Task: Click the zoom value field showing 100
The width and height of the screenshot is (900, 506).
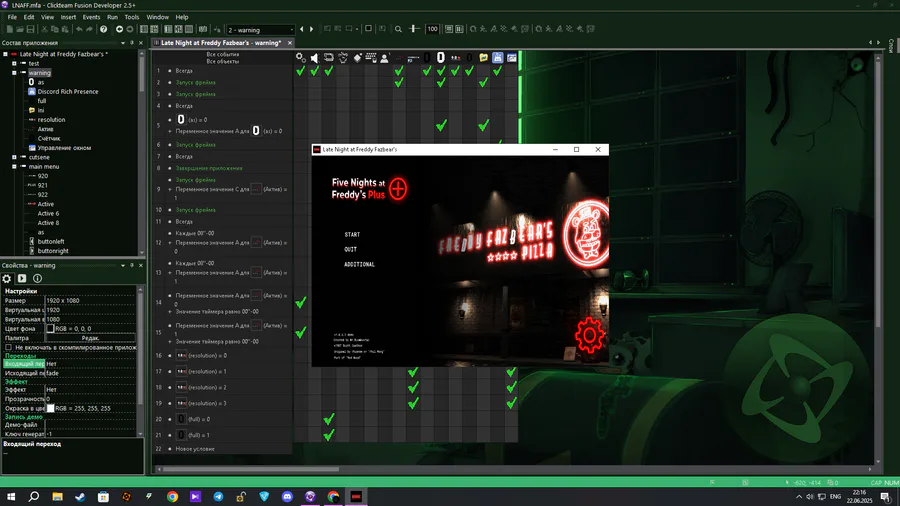Action: click(432, 29)
